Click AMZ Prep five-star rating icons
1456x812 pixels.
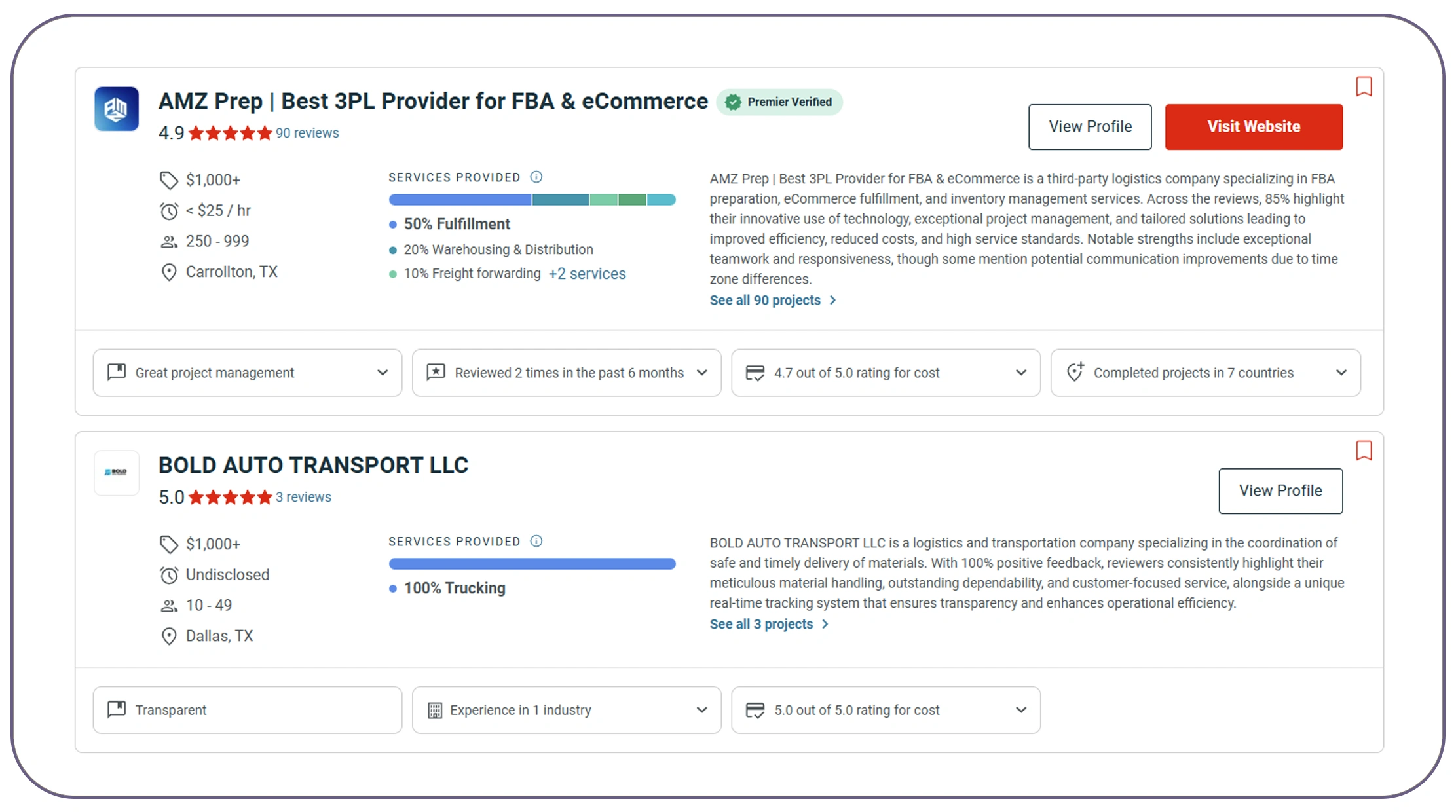pos(230,134)
